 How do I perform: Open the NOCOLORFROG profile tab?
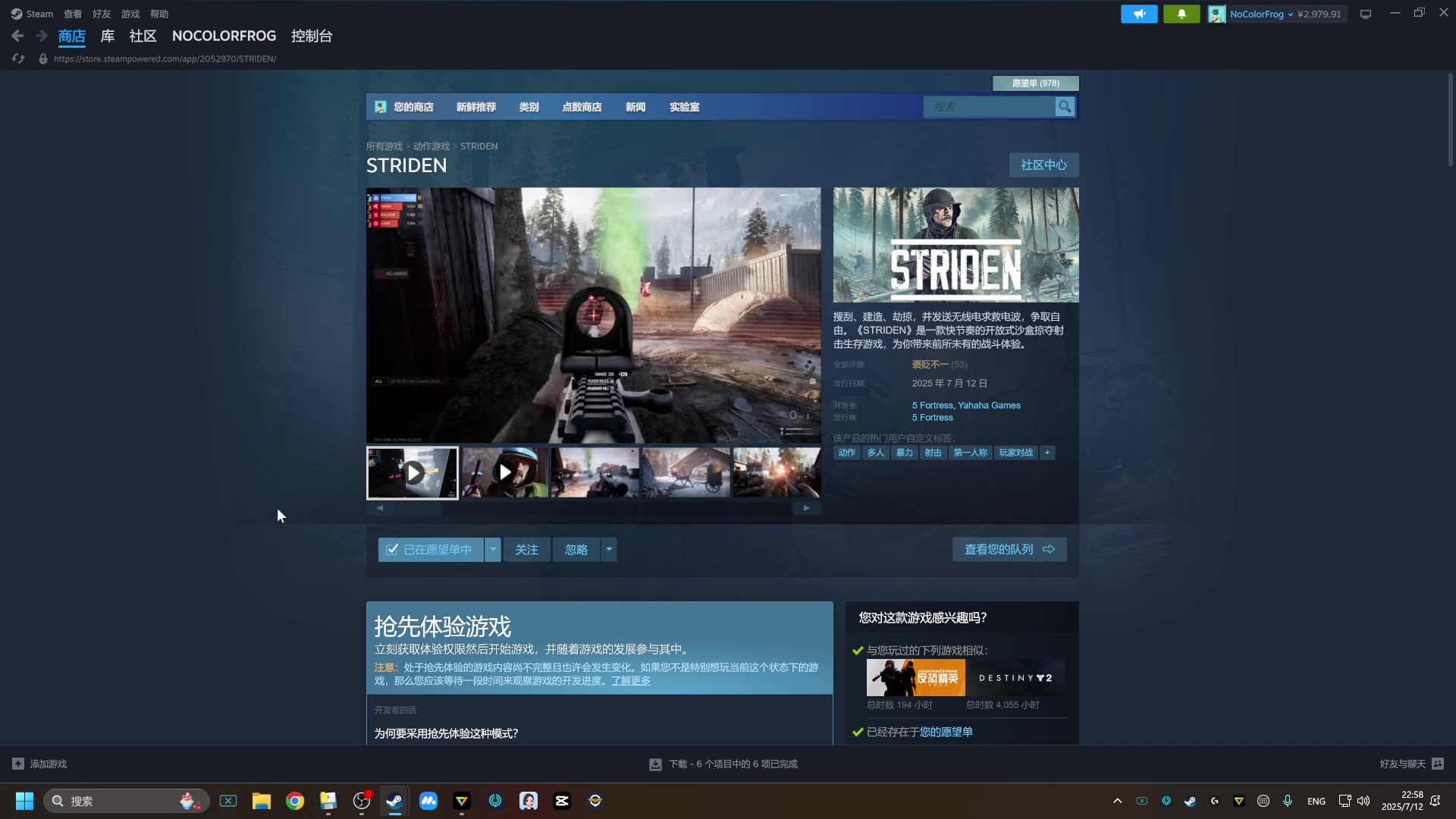click(x=224, y=36)
